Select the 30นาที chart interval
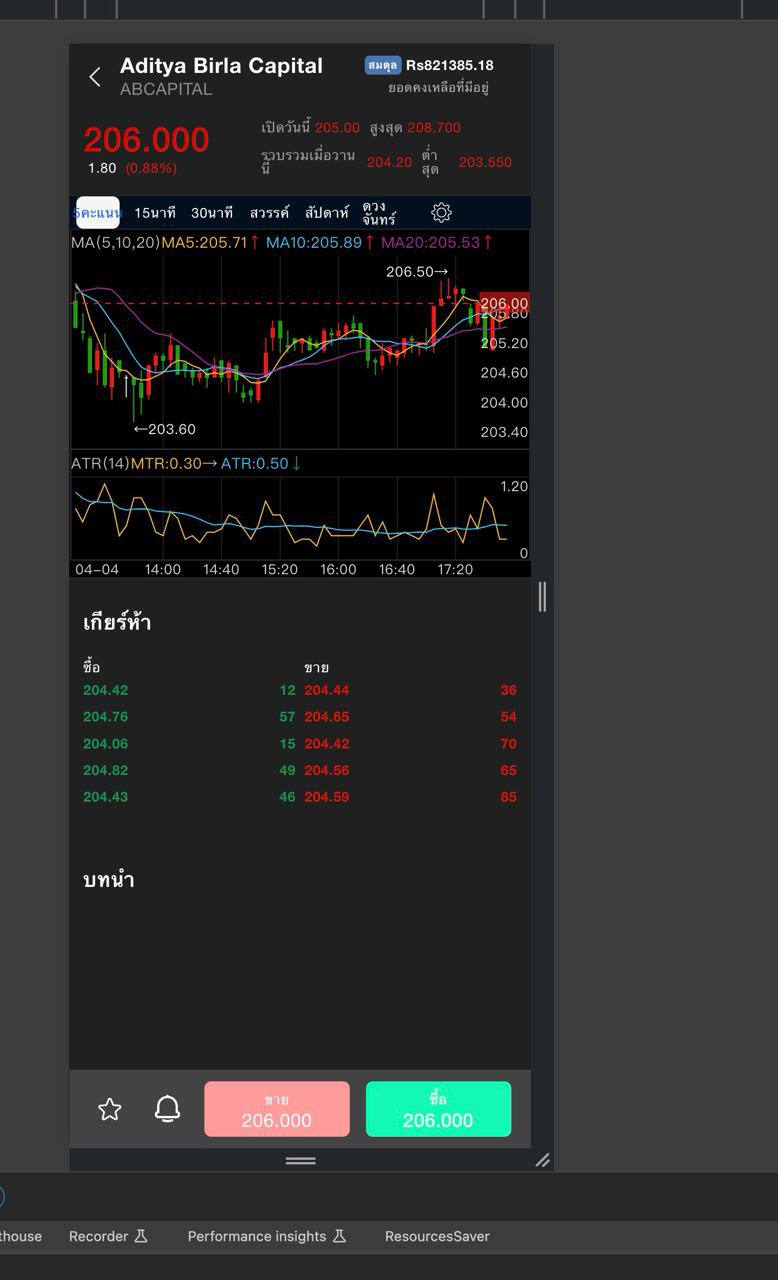778x1280 pixels. (212, 213)
